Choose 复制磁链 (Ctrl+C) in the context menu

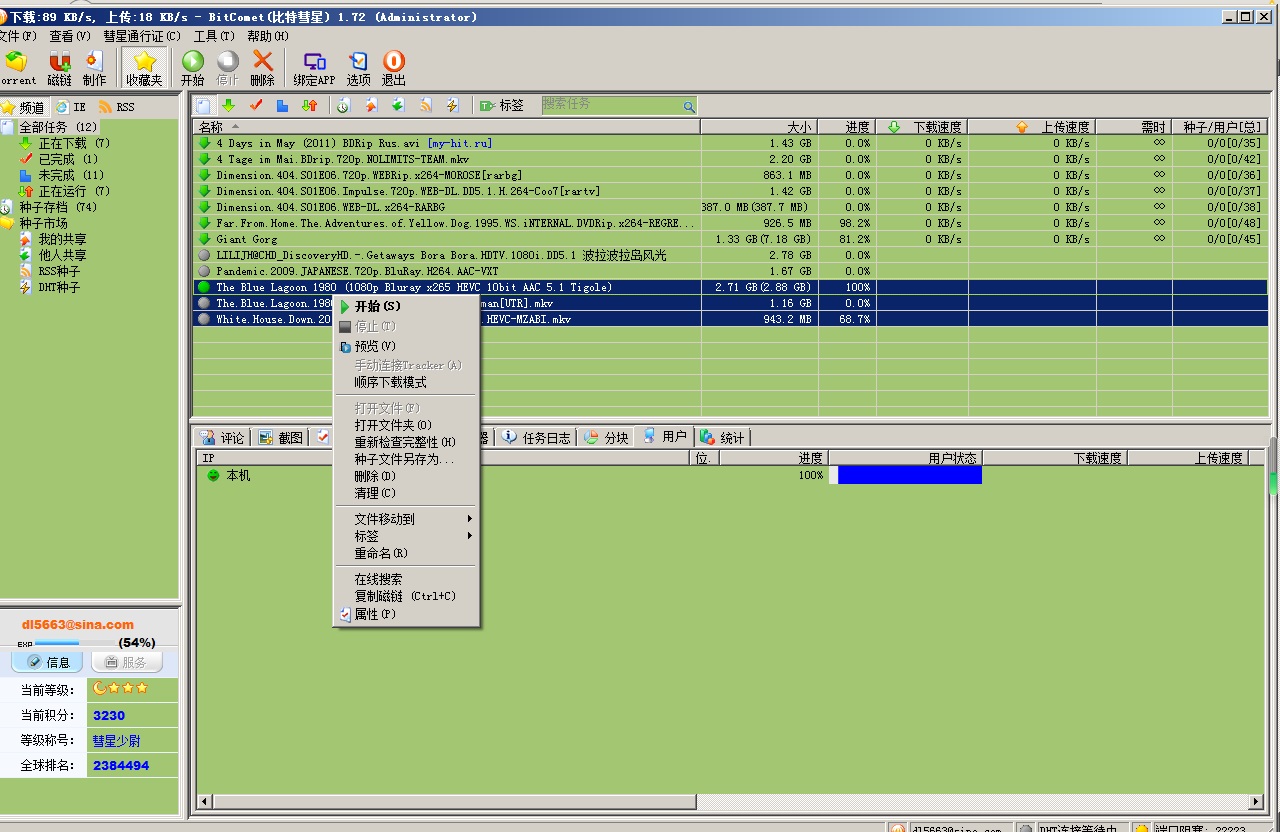(x=406, y=596)
